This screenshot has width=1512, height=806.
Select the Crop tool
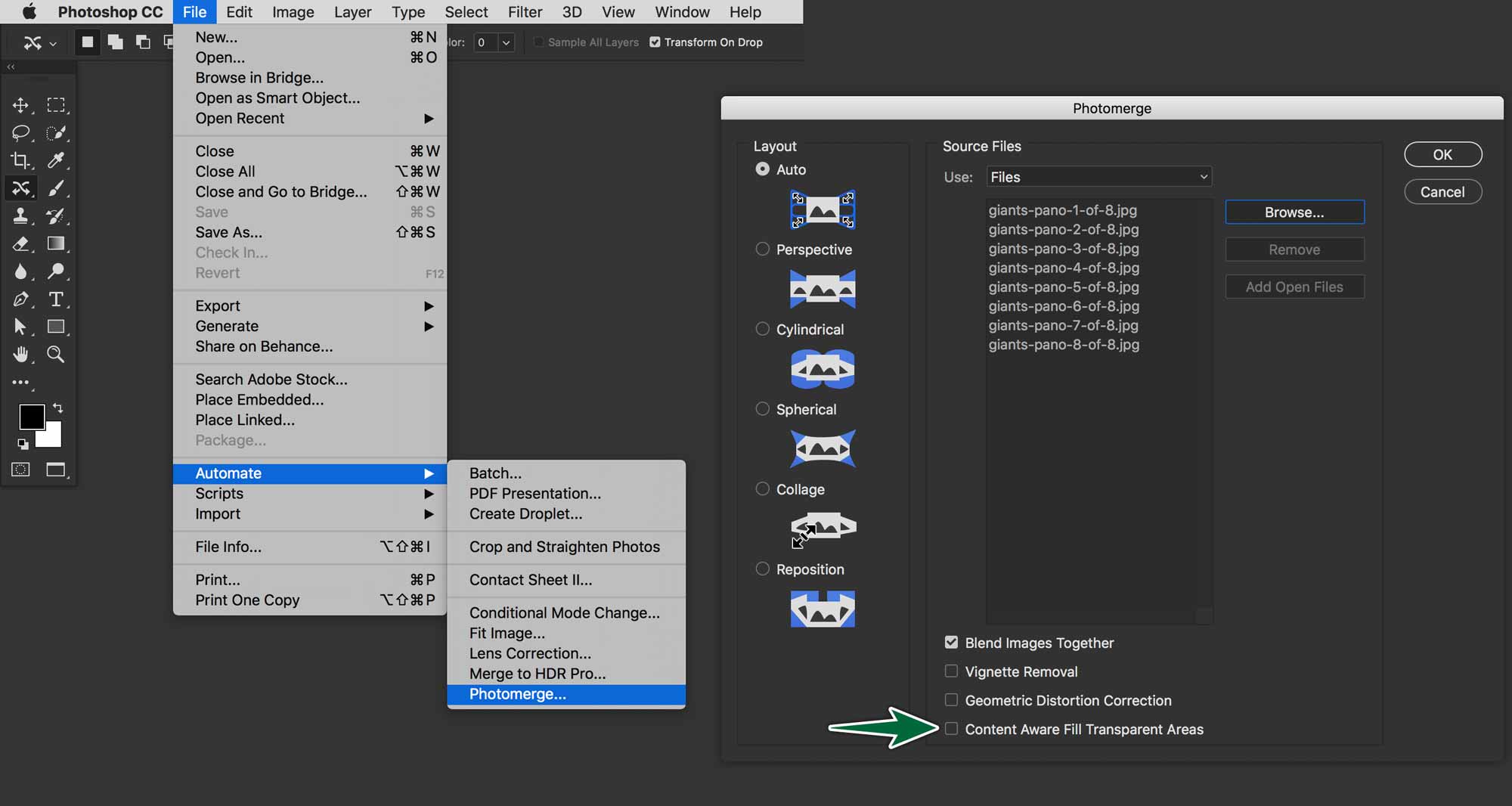point(20,160)
